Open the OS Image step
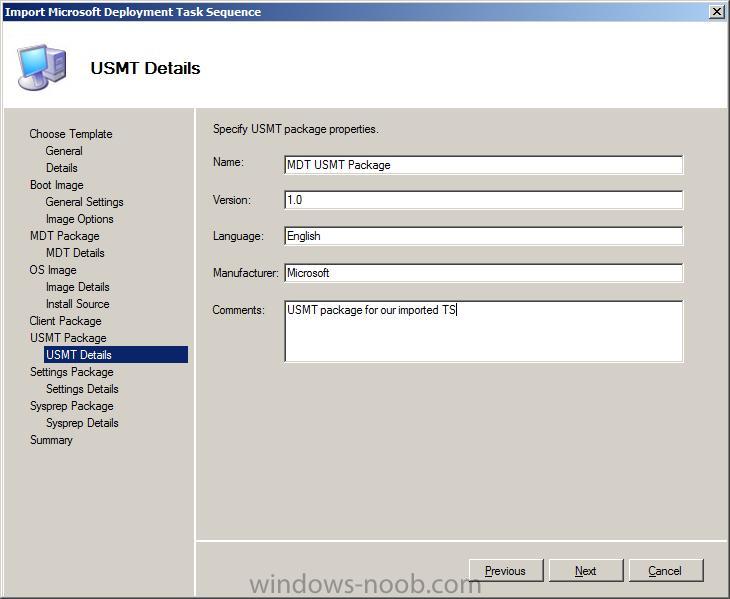 coord(53,270)
